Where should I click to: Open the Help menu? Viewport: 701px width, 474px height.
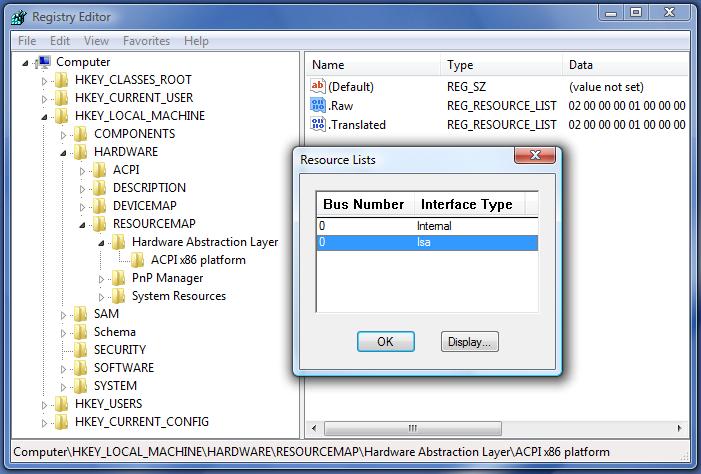[196, 41]
